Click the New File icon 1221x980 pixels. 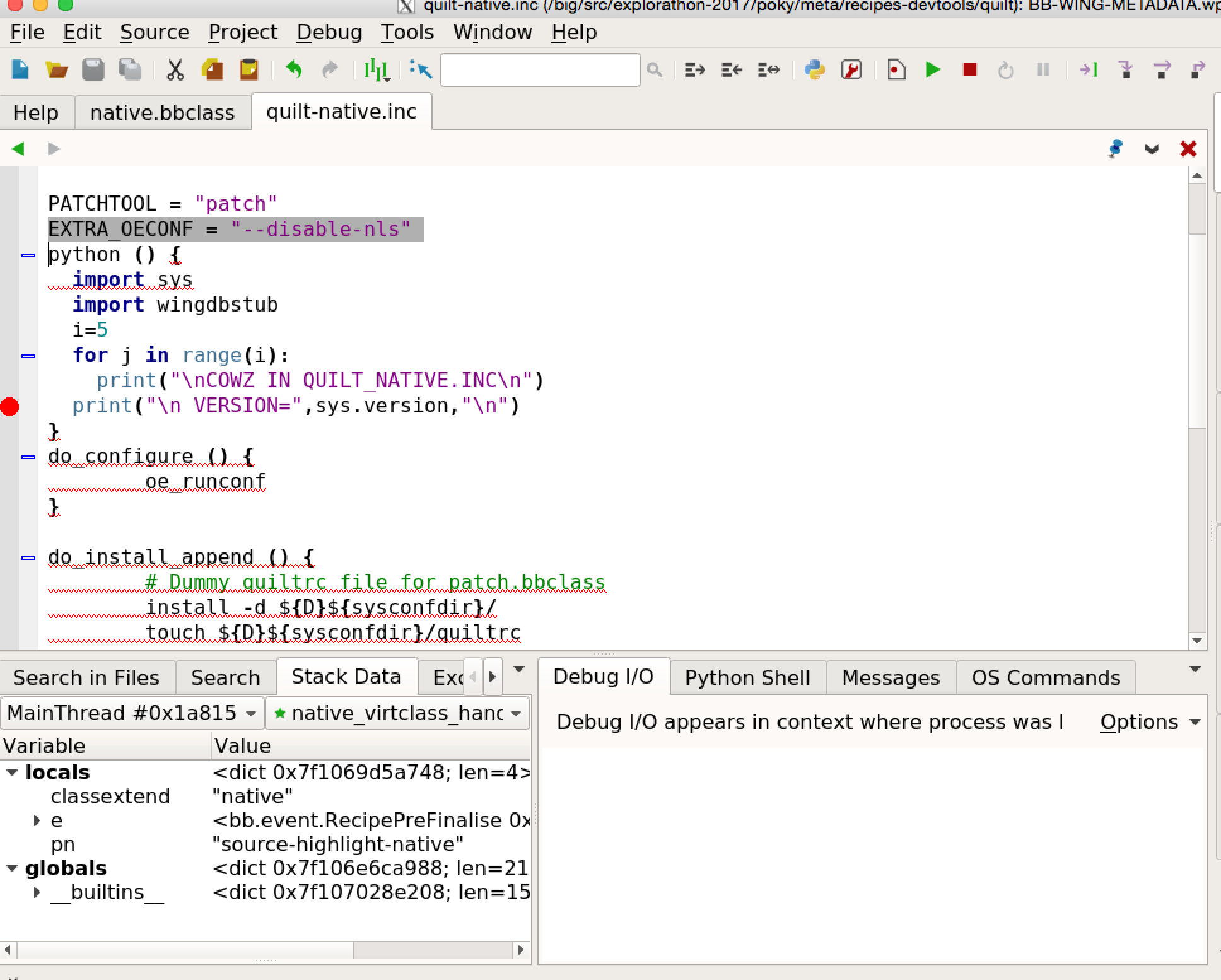20,69
